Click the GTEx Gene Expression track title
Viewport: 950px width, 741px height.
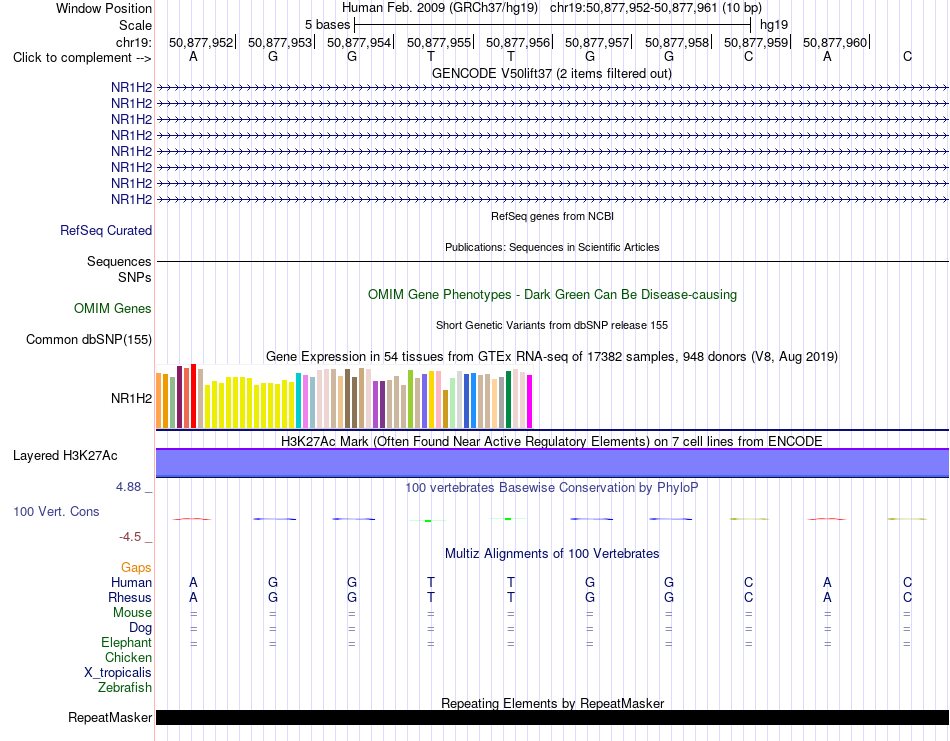[x=552, y=356]
